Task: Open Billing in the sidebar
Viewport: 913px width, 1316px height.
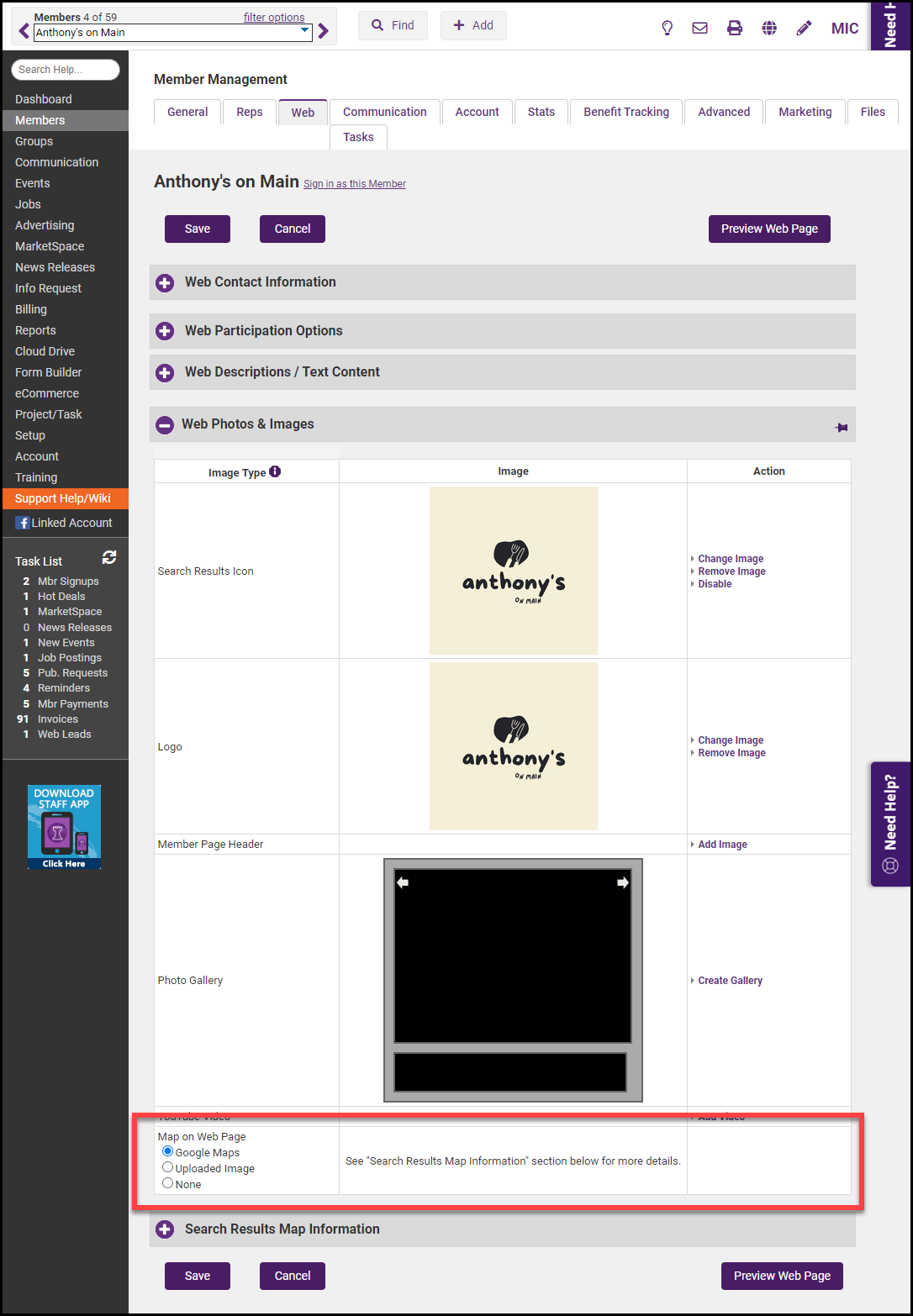Action: coord(31,309)
